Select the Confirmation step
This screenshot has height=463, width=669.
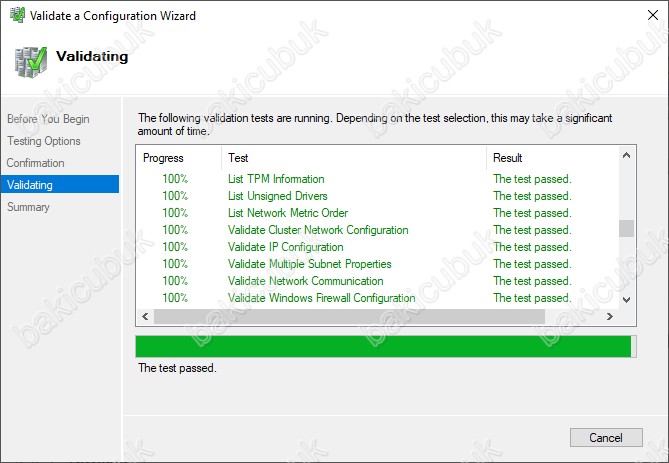35,163
